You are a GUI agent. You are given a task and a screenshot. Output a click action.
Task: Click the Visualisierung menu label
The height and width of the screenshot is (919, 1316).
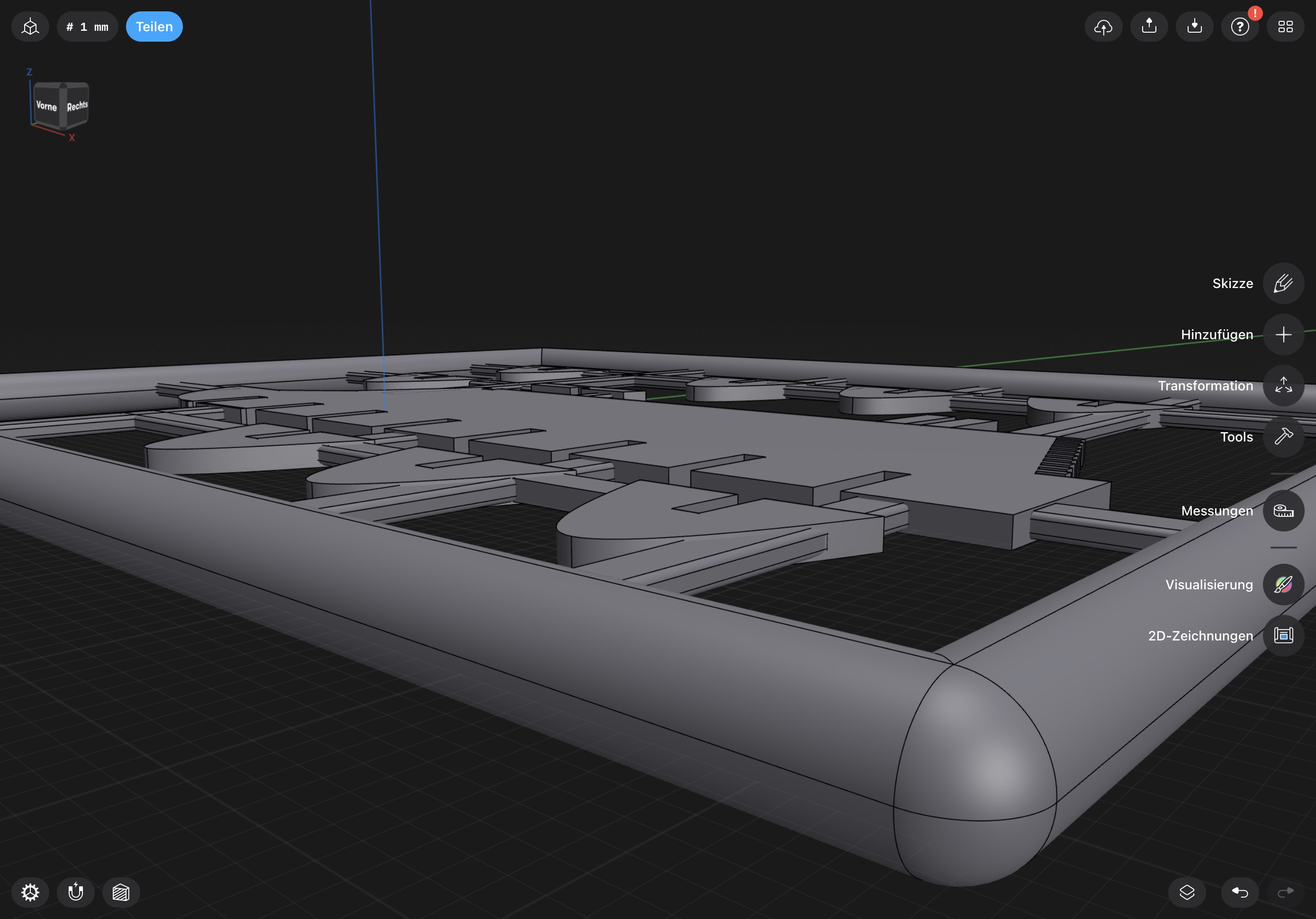[x=1209, y=584]
